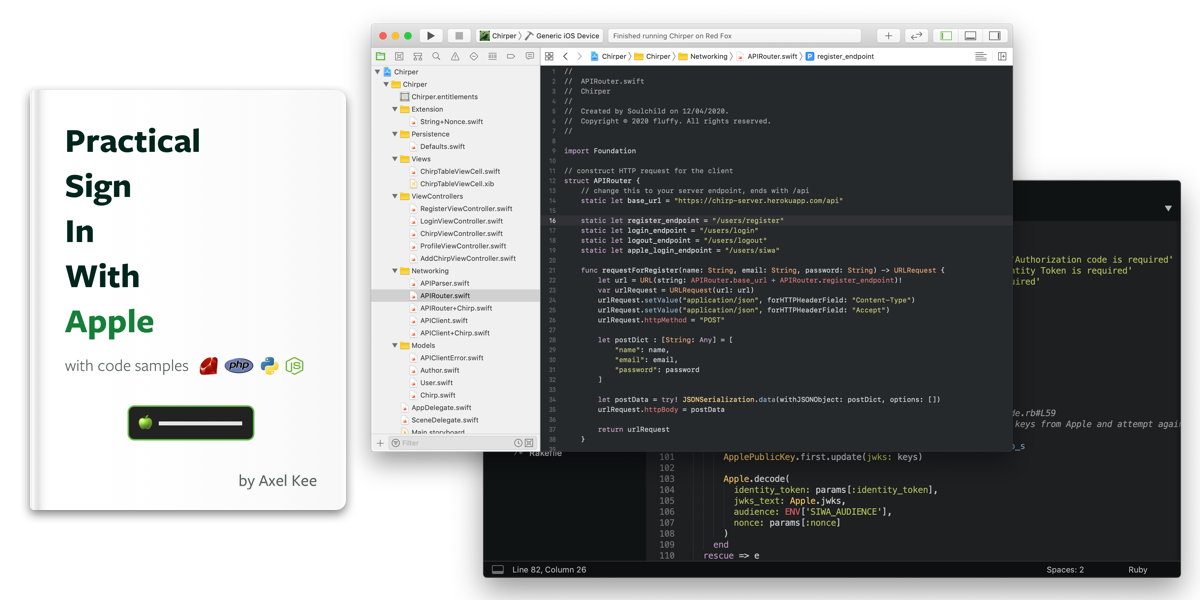Open the Issue navigator warning icon
1200x600 pixels.
[x=455, y=57]
